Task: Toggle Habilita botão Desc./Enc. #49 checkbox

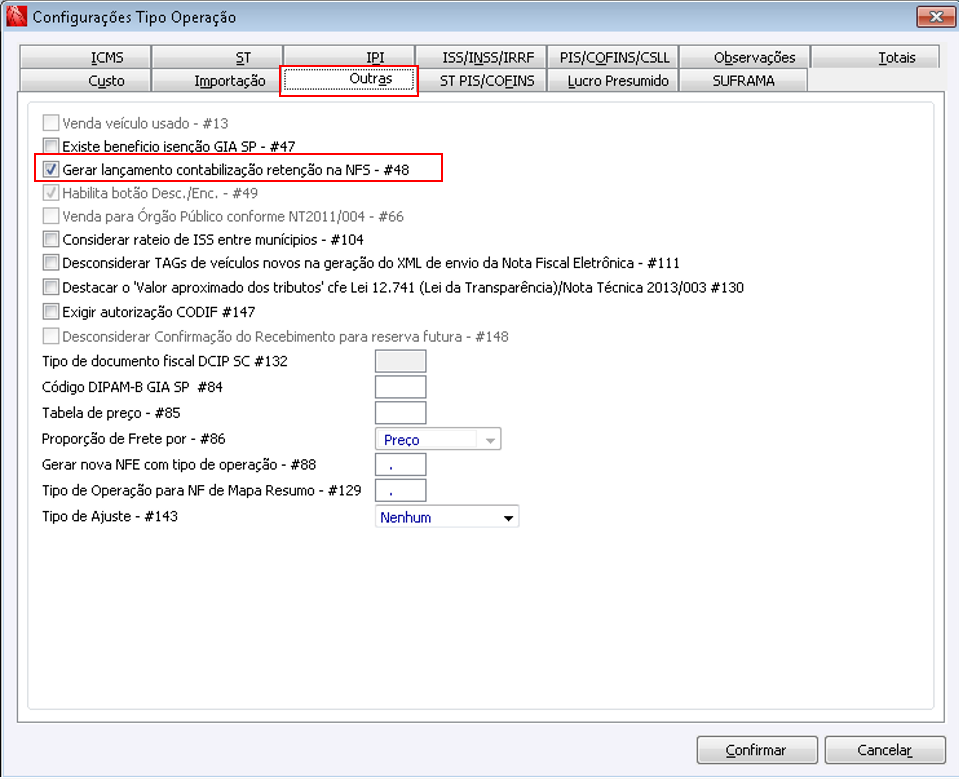Action: [51, 193]
